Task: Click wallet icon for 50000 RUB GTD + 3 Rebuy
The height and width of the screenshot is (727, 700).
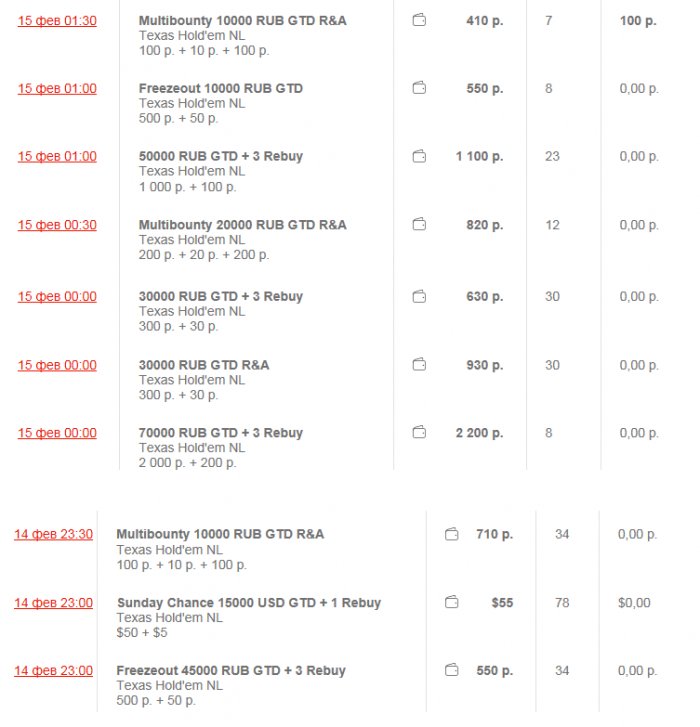Action: [419, 156]
